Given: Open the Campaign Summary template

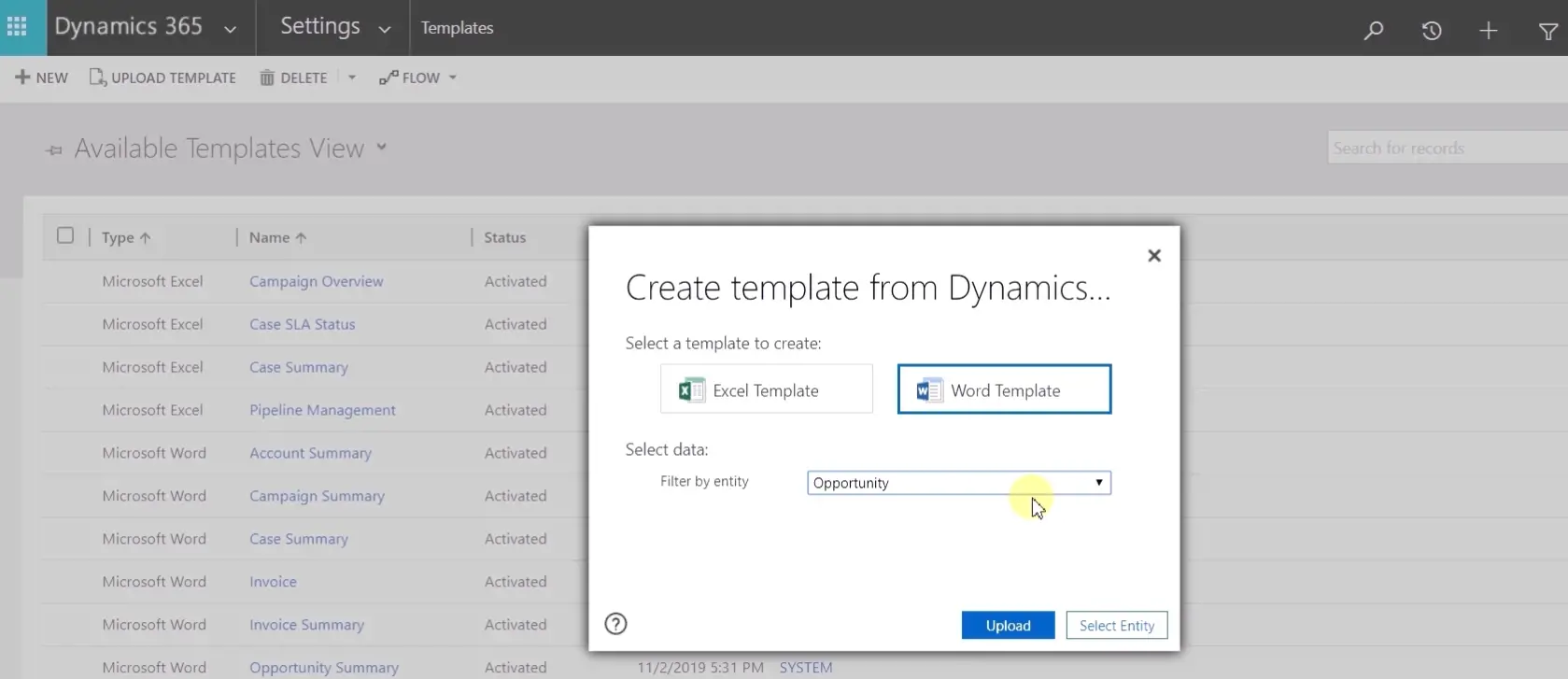Looking at the screenshot, I should point(317,496).
